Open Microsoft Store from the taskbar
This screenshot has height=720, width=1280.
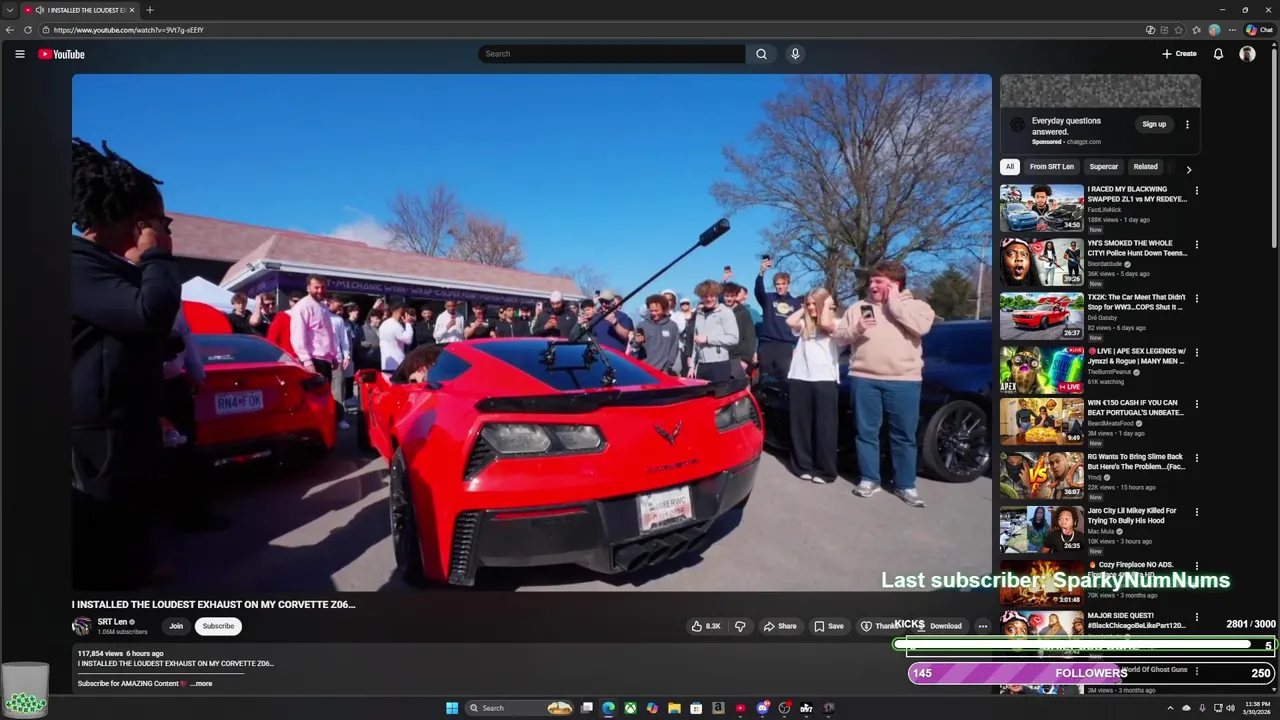tap(696, 708)
